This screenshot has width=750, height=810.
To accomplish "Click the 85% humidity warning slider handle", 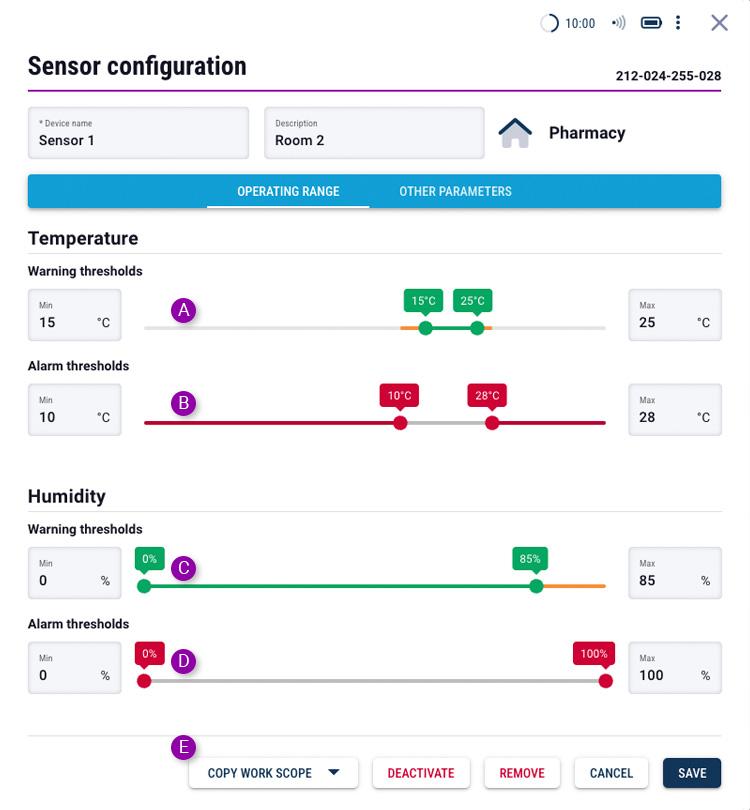I will coord(536,586).
